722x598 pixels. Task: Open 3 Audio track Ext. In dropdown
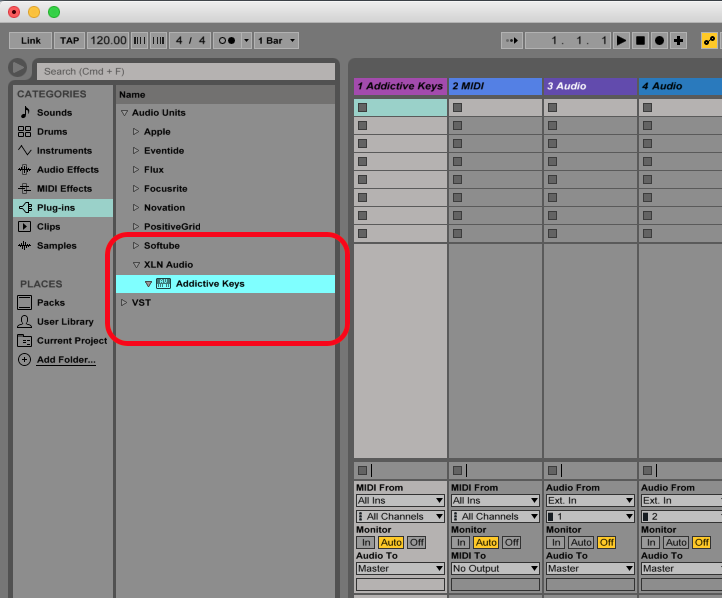[590, 500]
